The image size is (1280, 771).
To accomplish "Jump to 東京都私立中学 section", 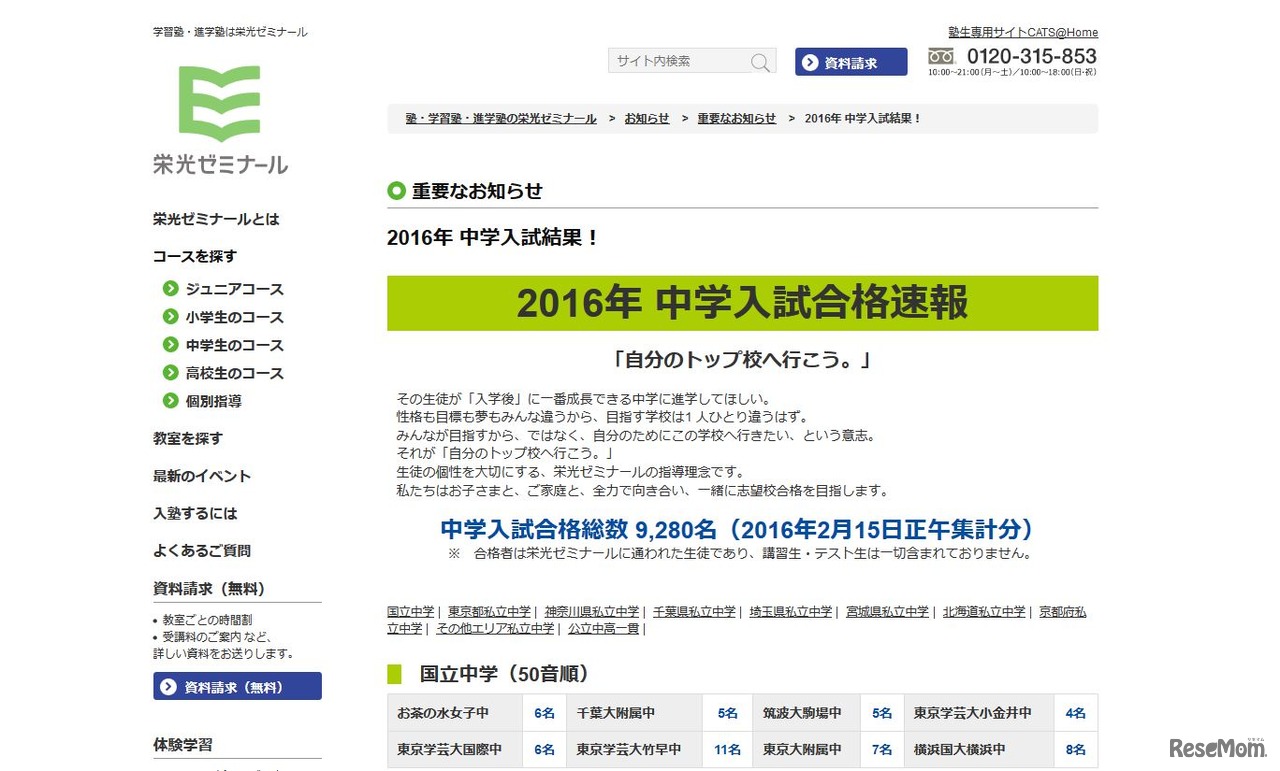I will point(489,612).
